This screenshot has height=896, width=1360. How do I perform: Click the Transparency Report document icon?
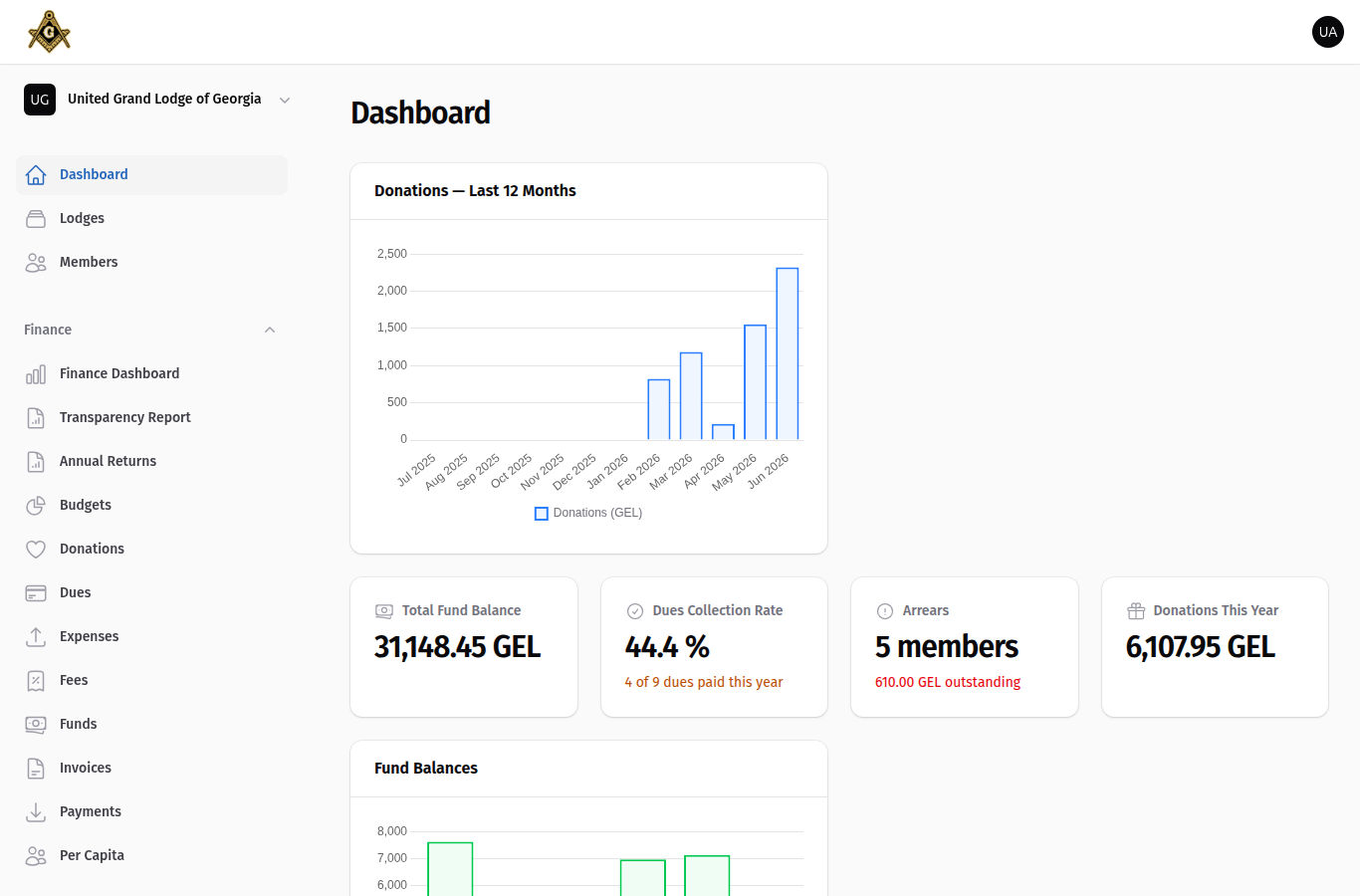click(x=36, y=418)
